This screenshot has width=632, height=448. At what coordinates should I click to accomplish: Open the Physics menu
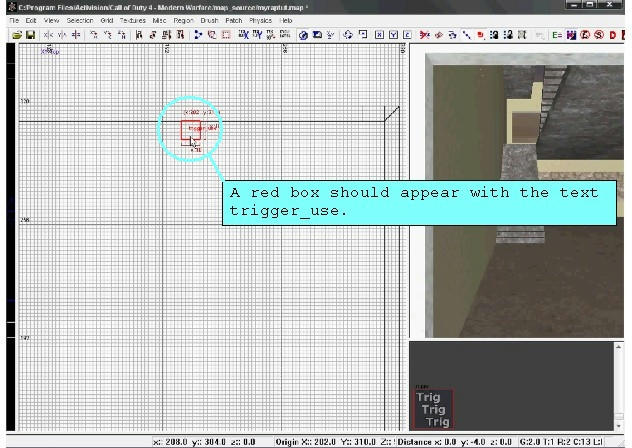pos(260,20)
